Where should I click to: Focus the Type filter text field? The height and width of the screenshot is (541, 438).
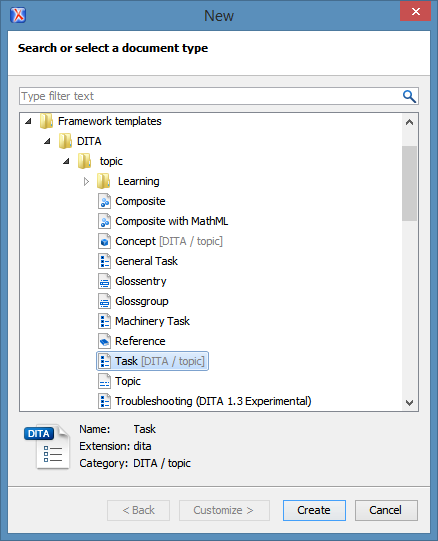211,96
